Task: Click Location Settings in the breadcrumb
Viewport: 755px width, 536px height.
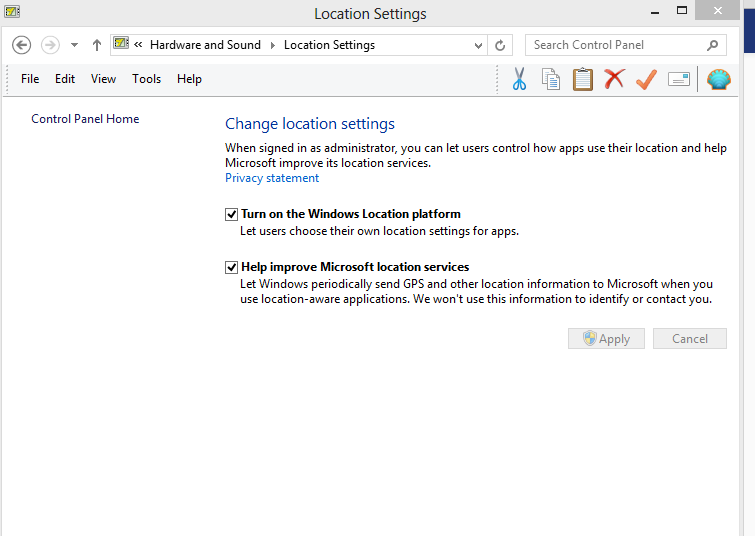Action: (x=329, y=45)
